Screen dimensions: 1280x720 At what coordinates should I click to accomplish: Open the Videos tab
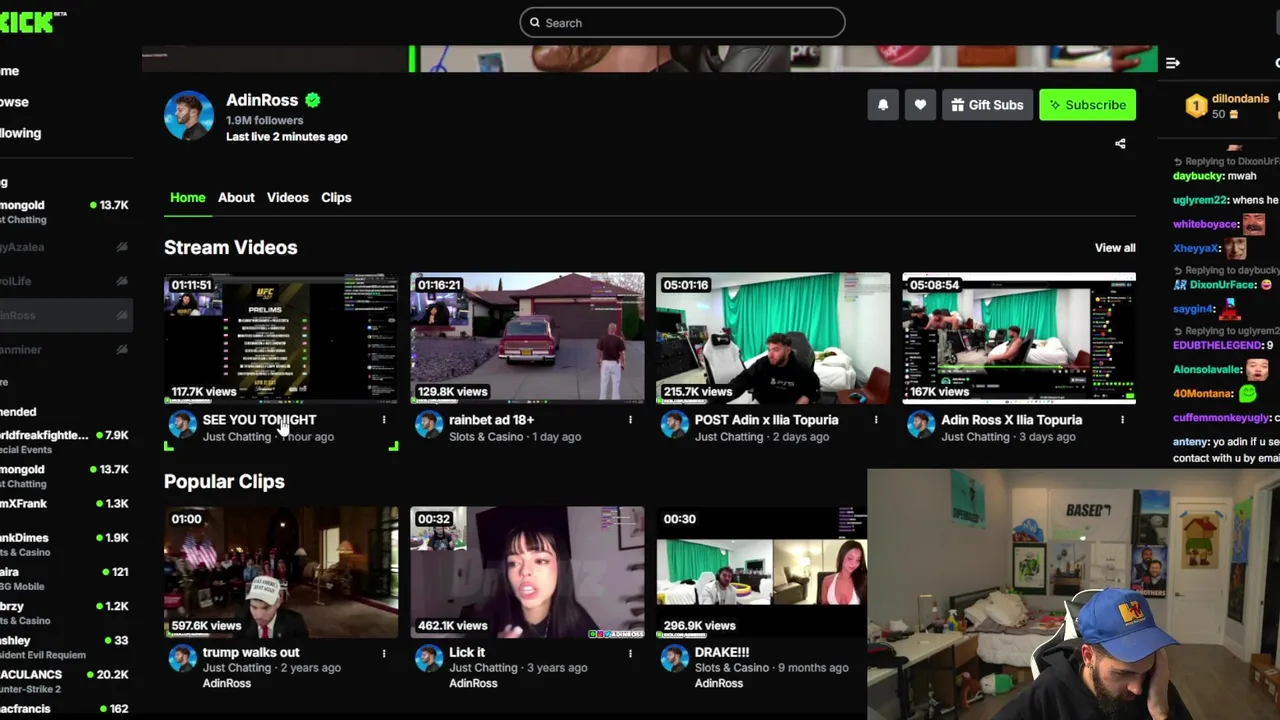288,198
